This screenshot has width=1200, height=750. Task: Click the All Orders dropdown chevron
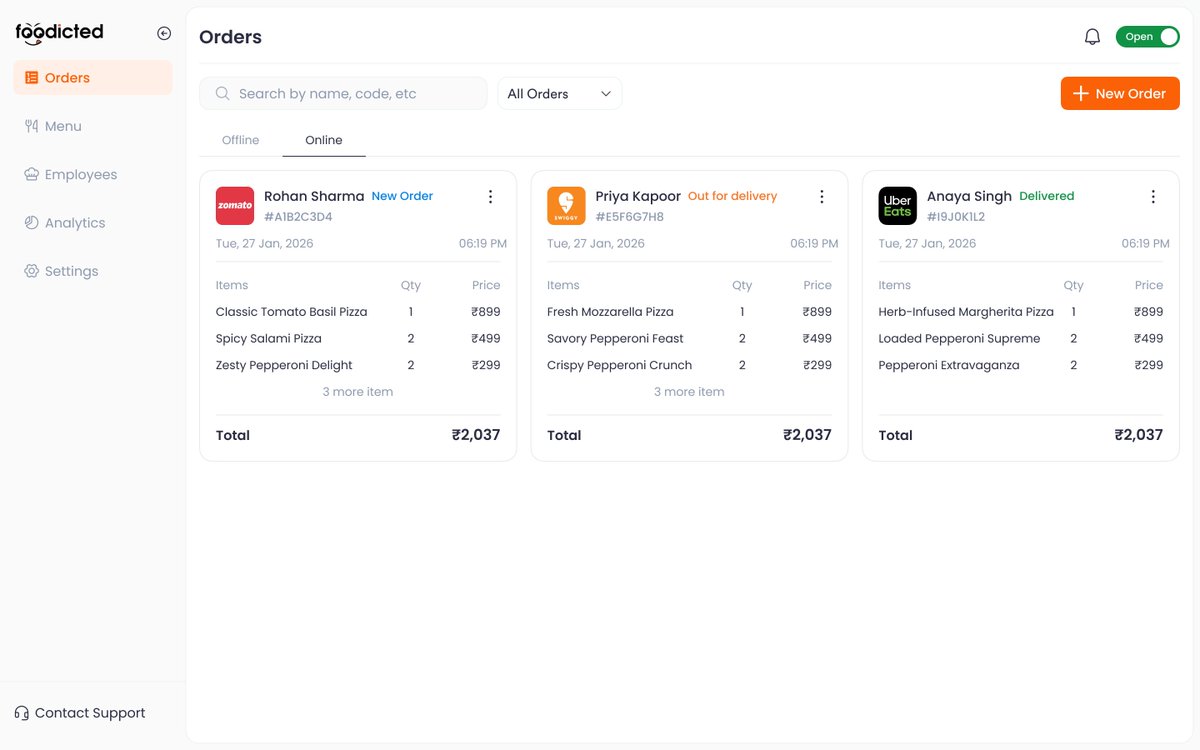[605, 94]
